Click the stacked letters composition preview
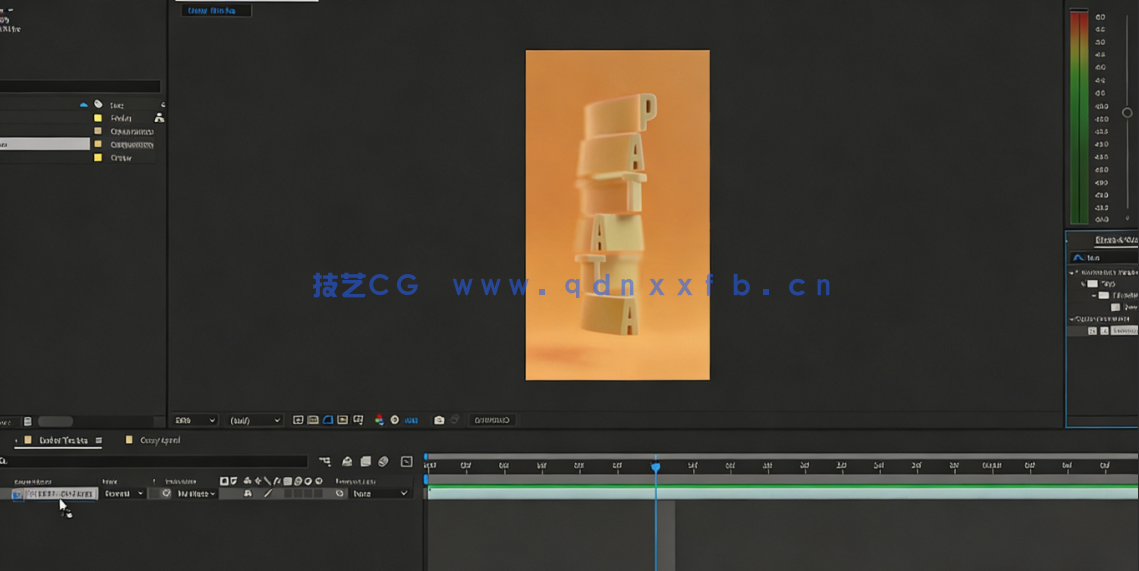The width and height of the screenshot is (1139, 571). (x=617, y=215)
